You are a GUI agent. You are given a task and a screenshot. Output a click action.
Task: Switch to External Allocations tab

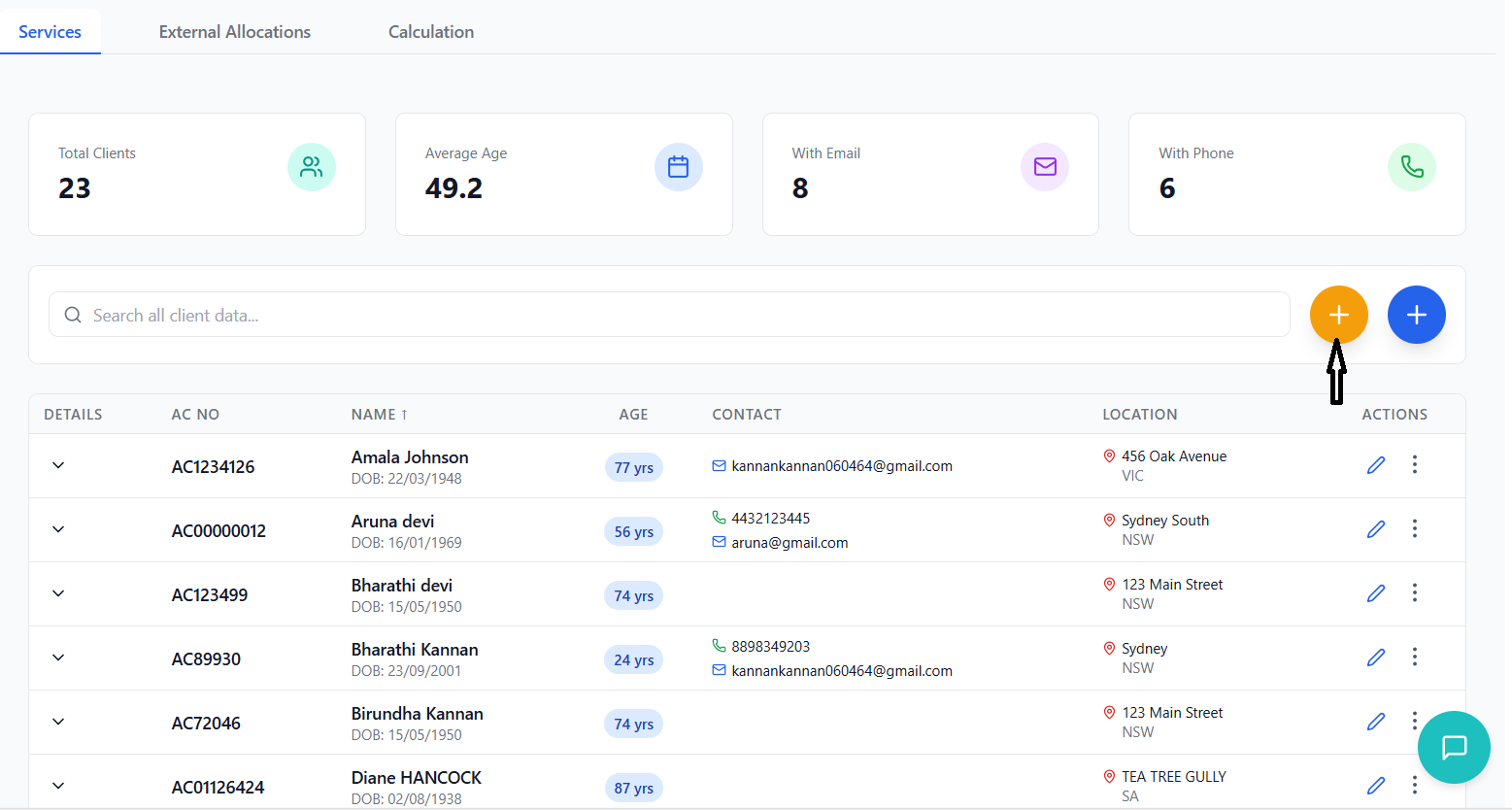pos(234,32)
